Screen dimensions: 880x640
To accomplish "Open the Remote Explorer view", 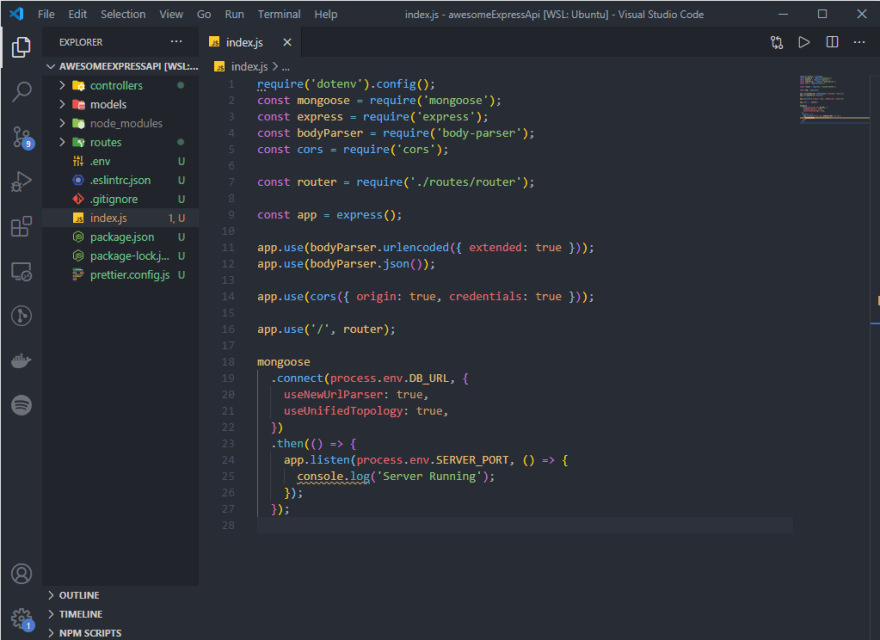I will (x=21, y=271).
